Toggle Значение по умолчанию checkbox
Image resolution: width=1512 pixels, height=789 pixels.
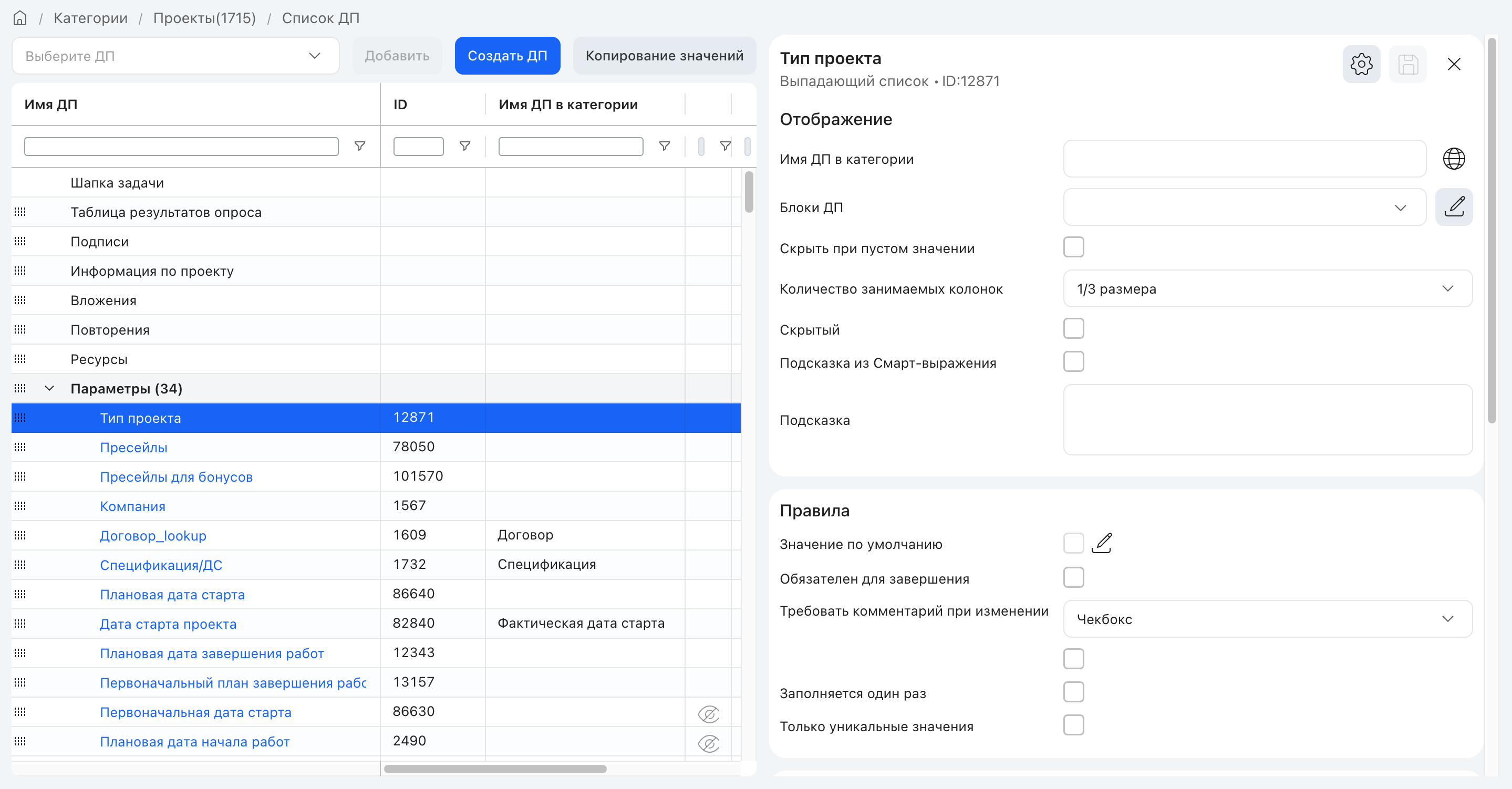(x=1073, y=543)
